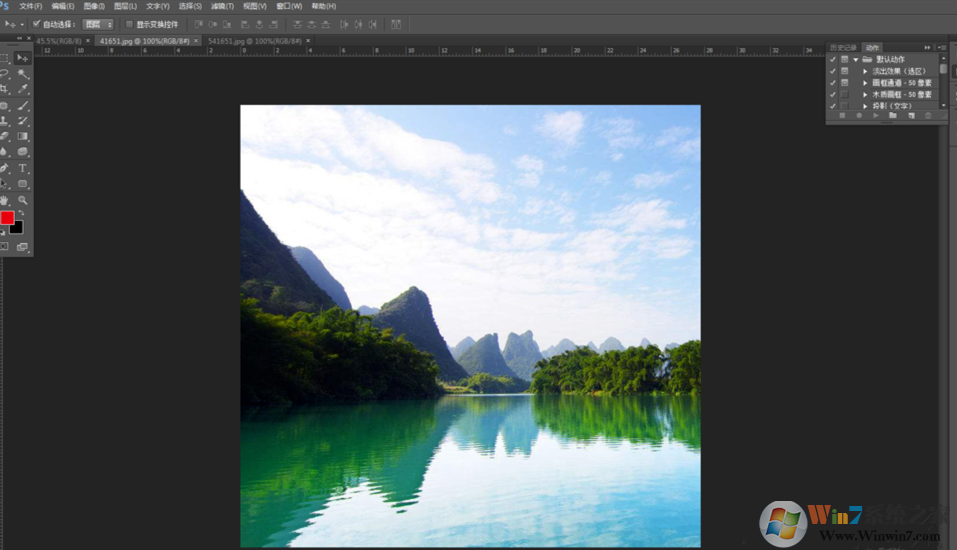Select the Move tool in the toolbox
The width and height of the screenshot is (957, 550).
(x=23, y=58)
